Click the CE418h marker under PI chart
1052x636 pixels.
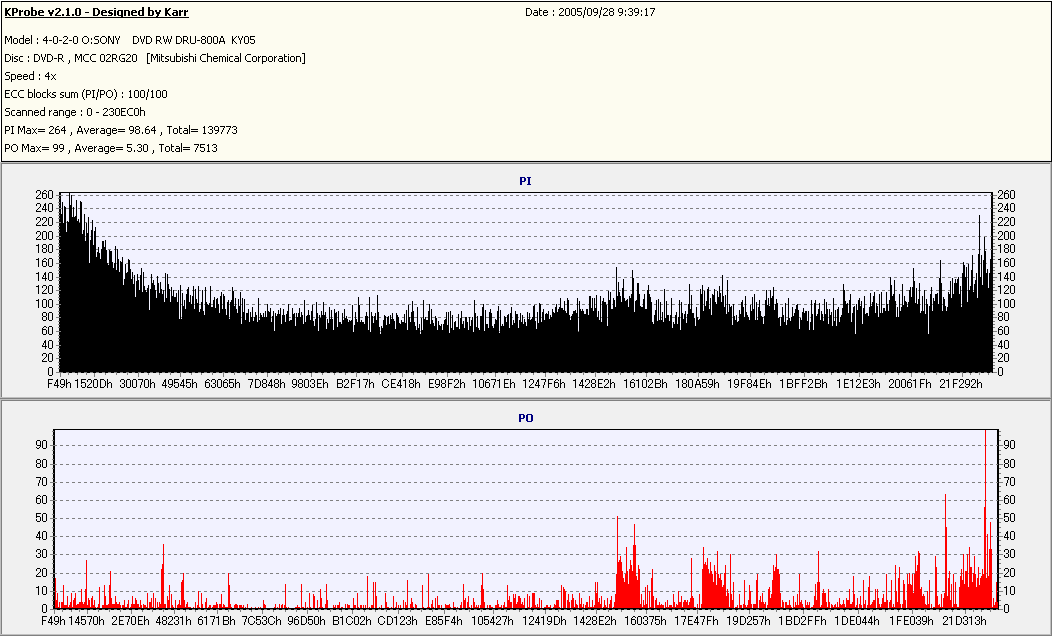pyautogui.click(x=400, y=383)
